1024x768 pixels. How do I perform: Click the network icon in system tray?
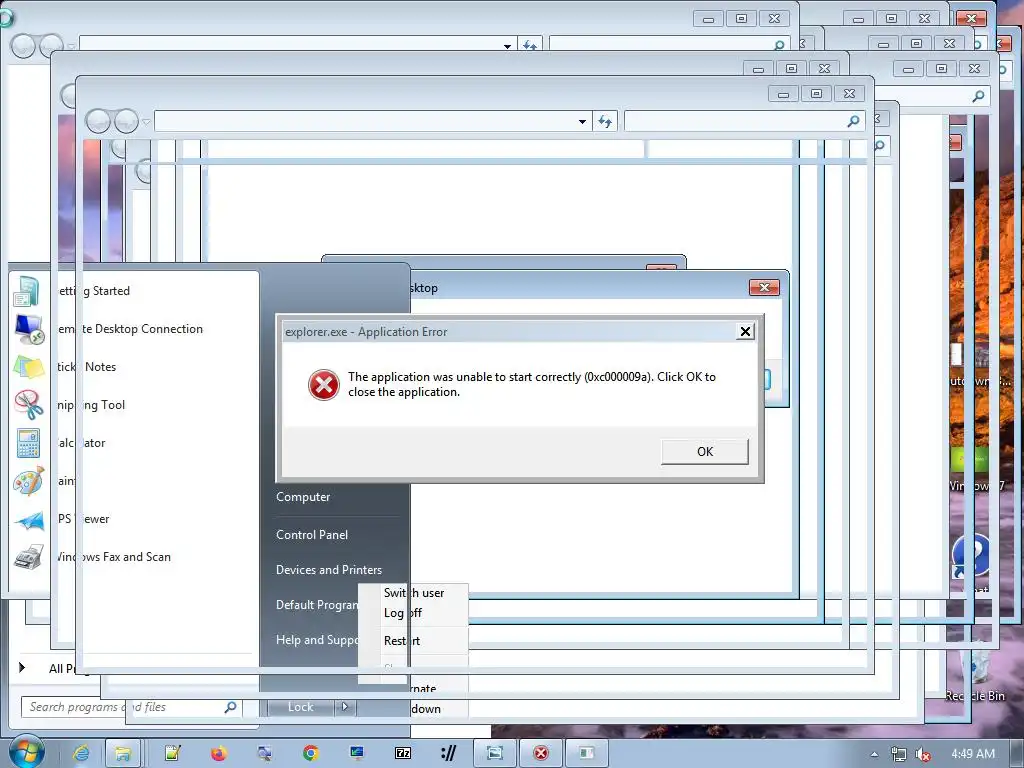[x=898, y=754]
